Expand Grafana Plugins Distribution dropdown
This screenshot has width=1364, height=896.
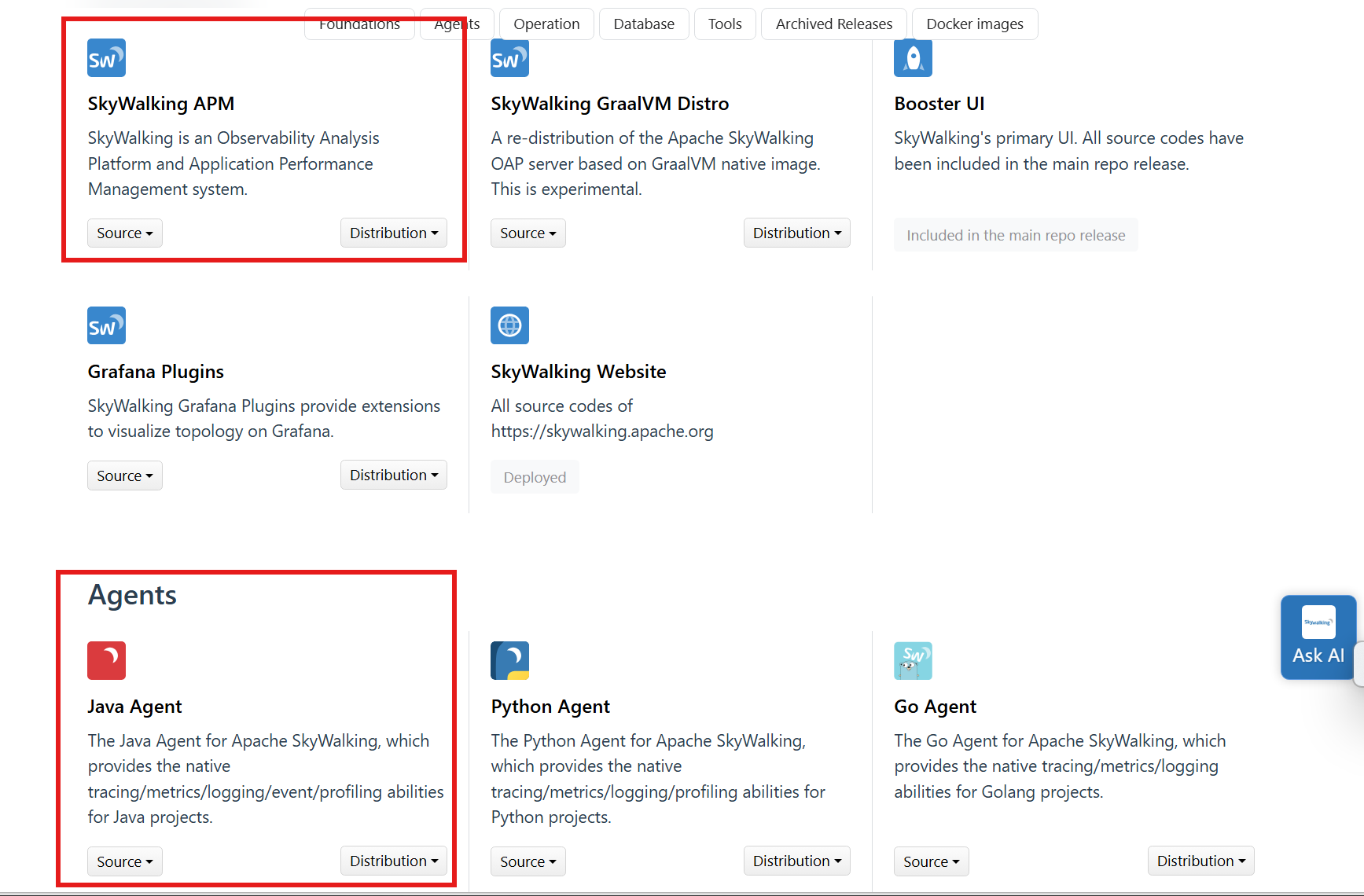394,475
